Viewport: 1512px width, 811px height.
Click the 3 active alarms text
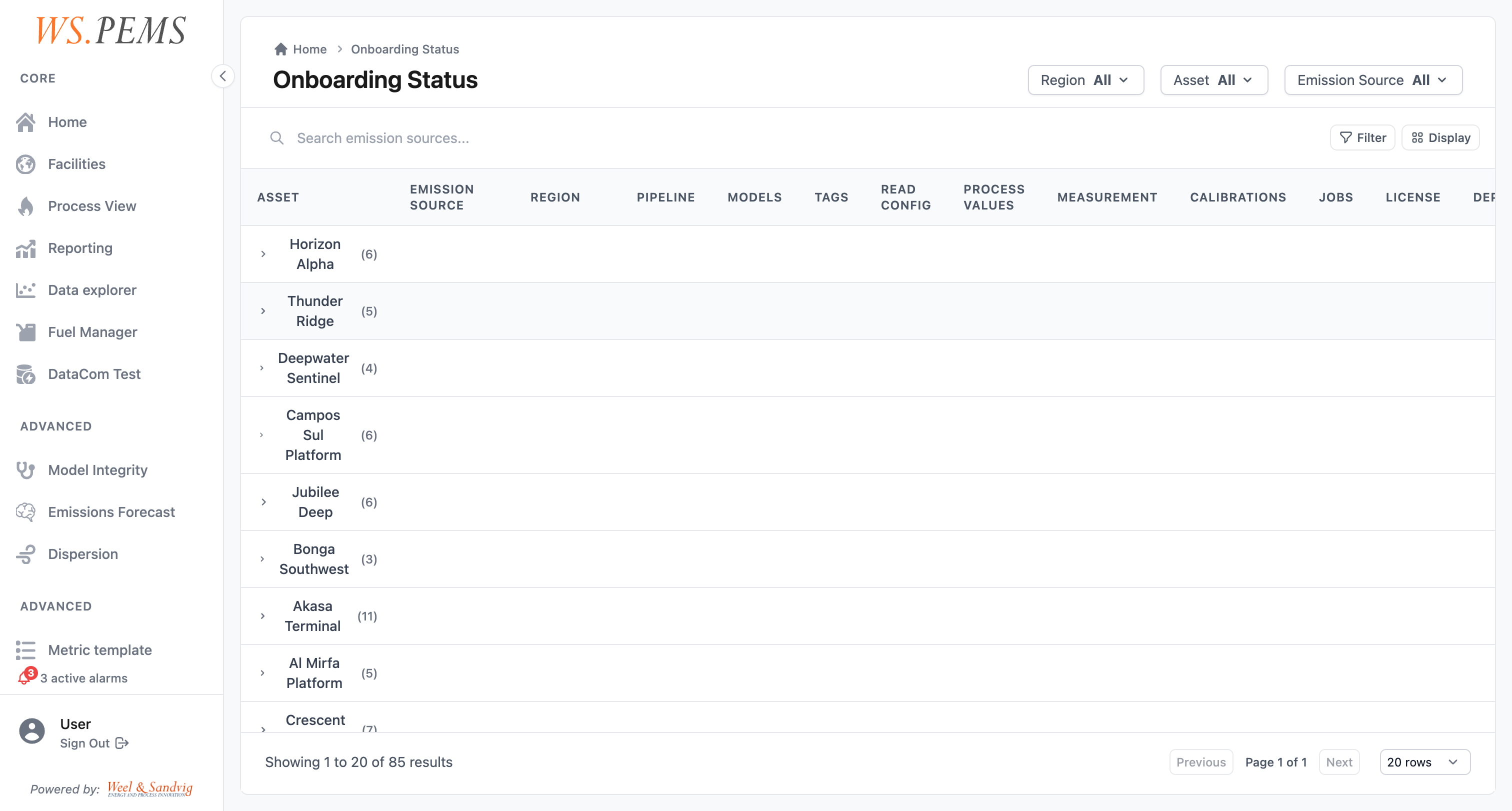point(84,678)
